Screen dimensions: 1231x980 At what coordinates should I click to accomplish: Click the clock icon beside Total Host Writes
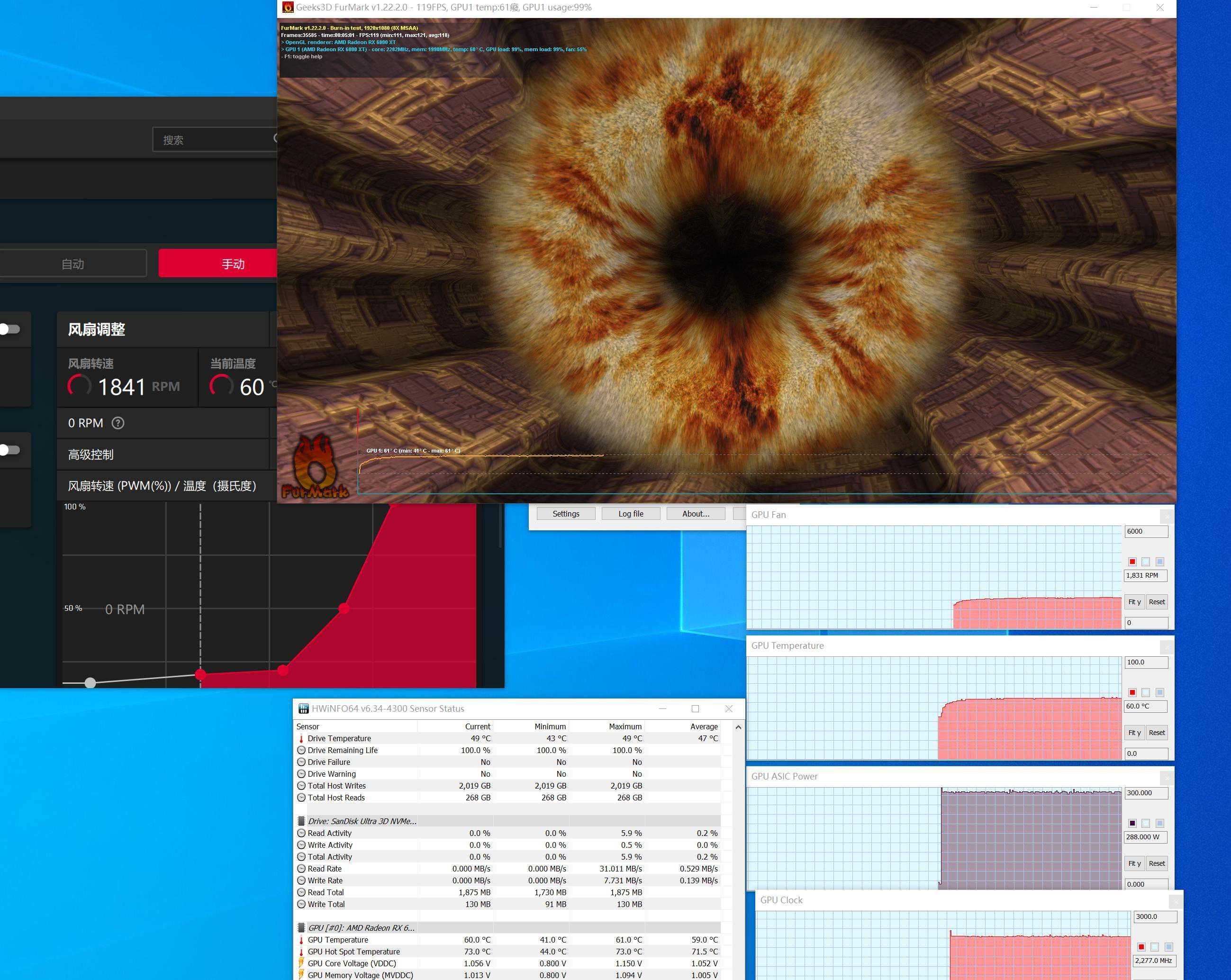coord(301,786)
